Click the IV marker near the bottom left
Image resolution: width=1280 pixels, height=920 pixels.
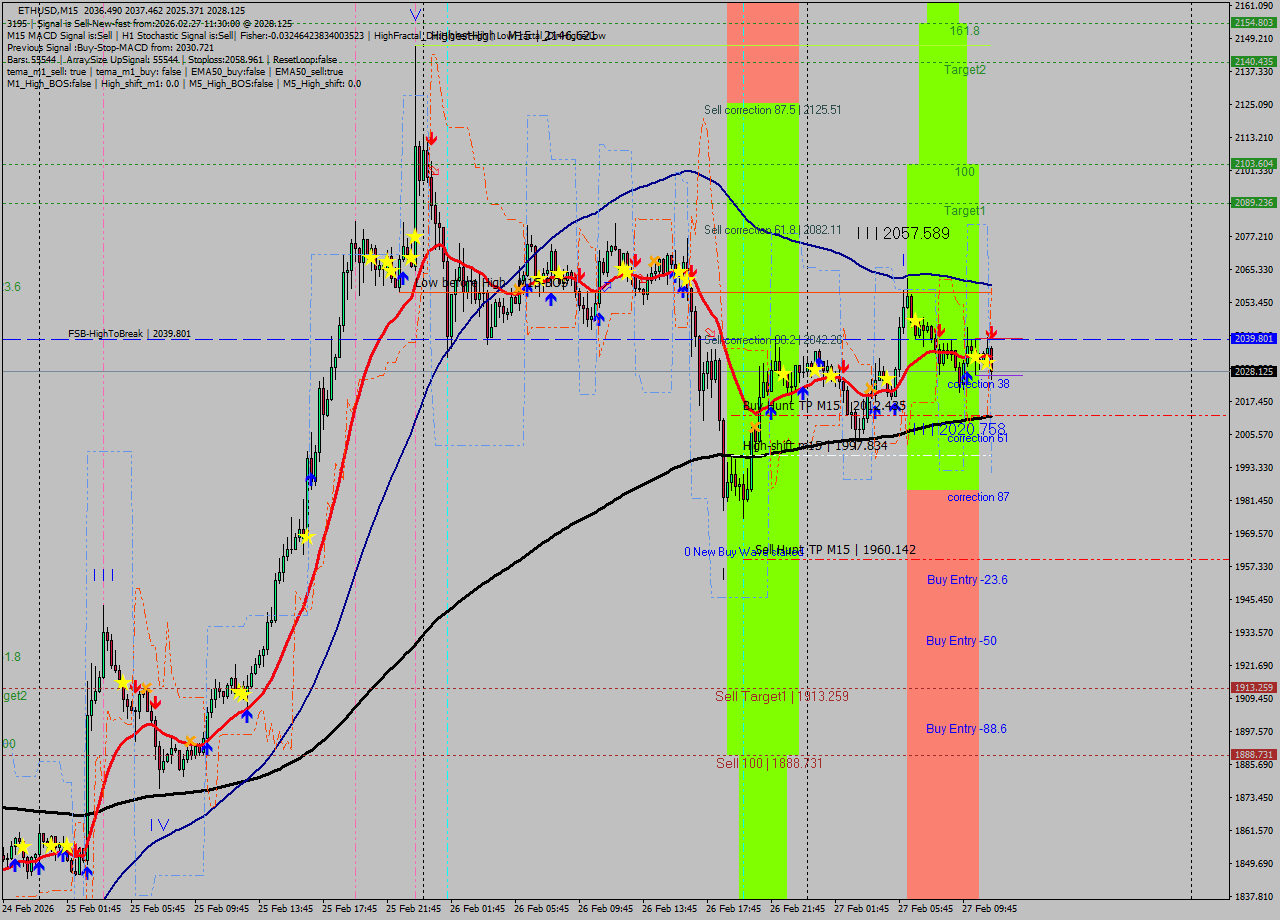point(158,822)
